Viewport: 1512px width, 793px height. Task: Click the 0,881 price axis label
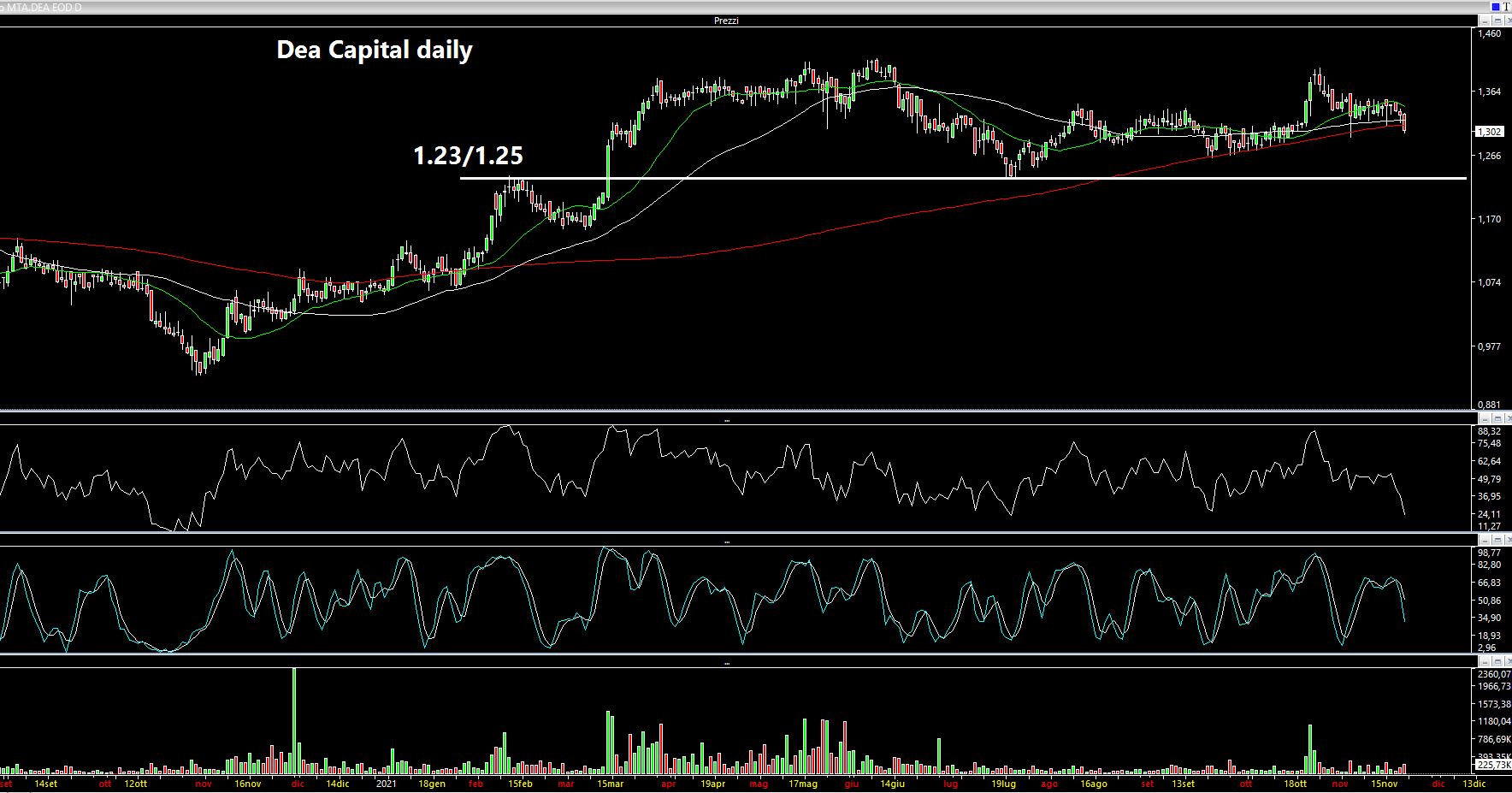coord(1491,405)
